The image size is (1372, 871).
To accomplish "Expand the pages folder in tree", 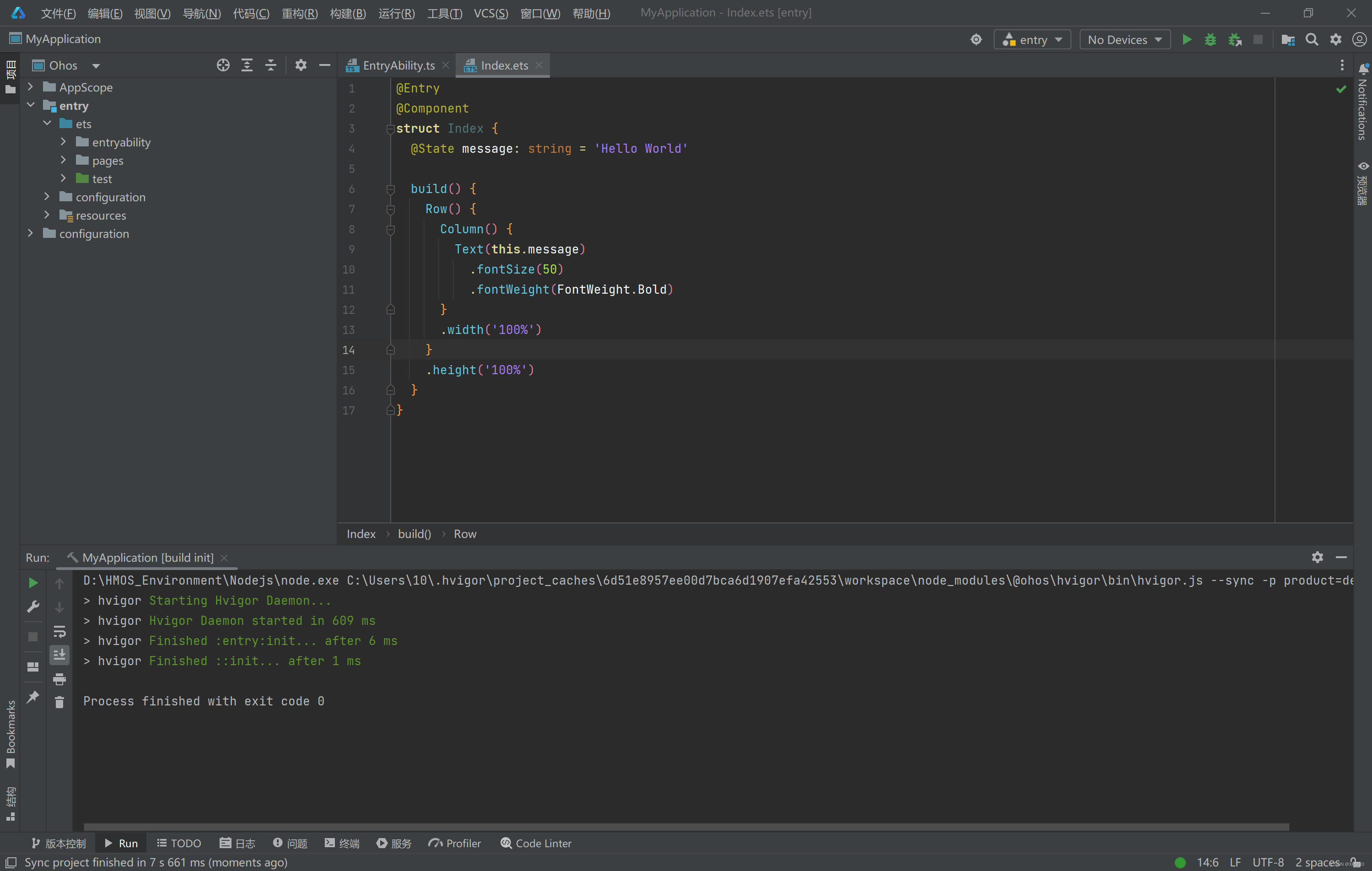I will point(63,160).
